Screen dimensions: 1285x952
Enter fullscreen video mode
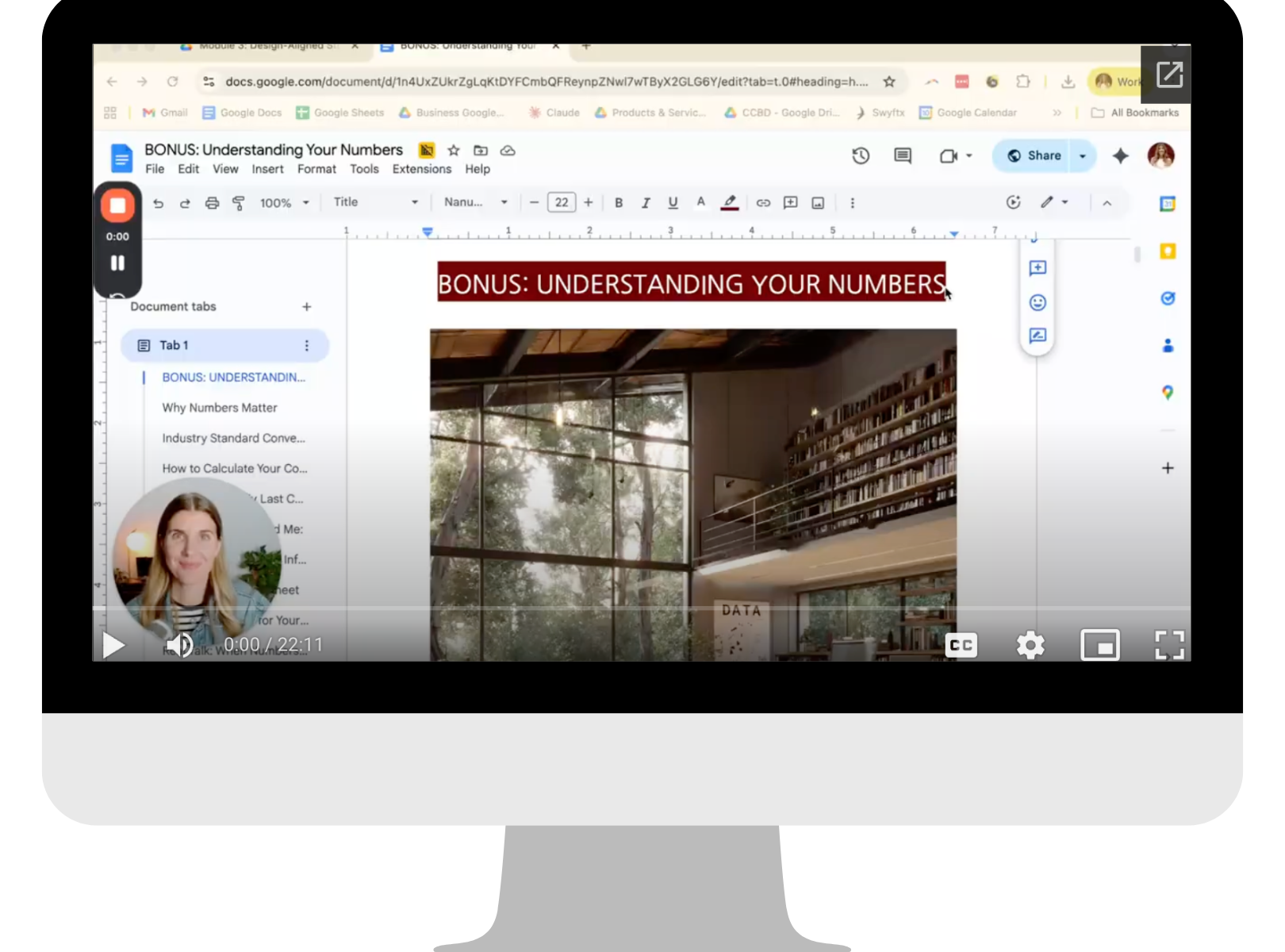coord(1169,645)
